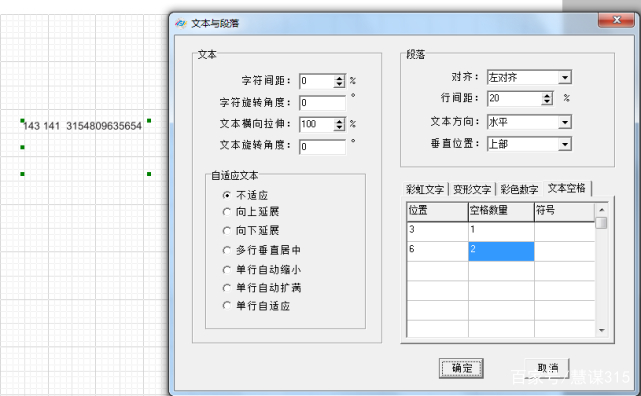This screenshot has width=641, height=396.
Task: Increase 文本横向拉伸 with the up arrow
Action: [339, 121]
